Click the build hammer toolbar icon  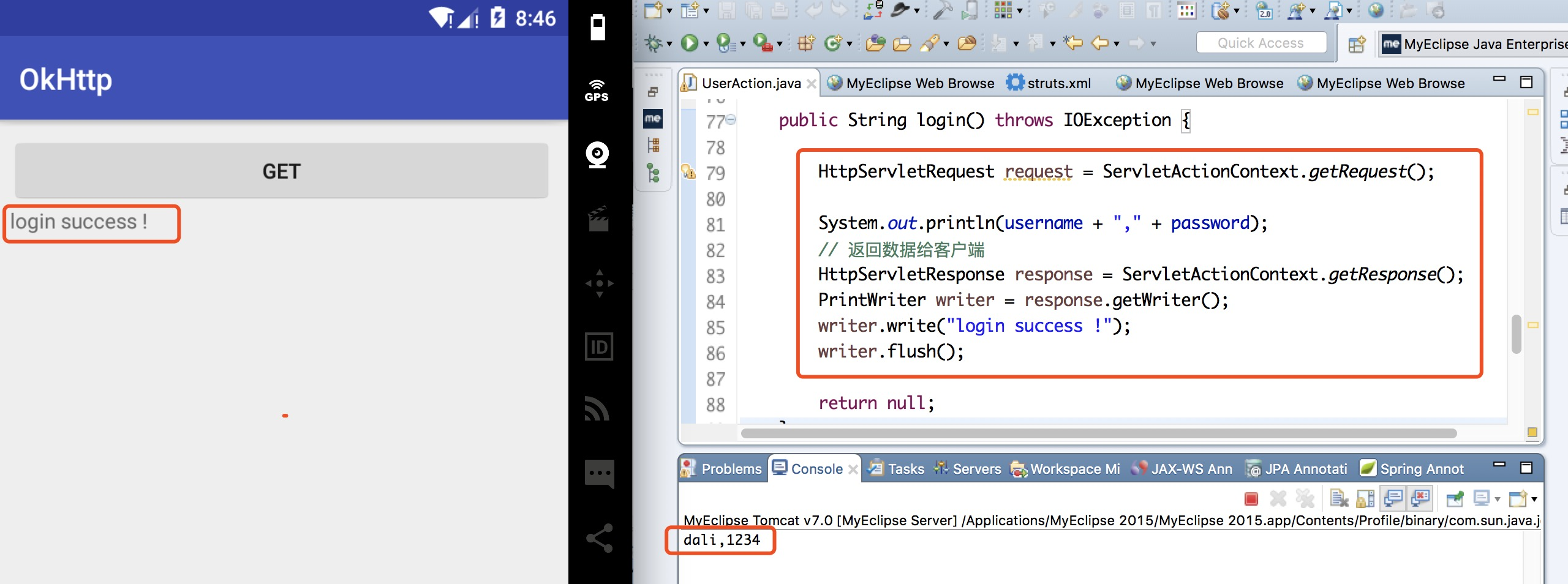[943, 10]
